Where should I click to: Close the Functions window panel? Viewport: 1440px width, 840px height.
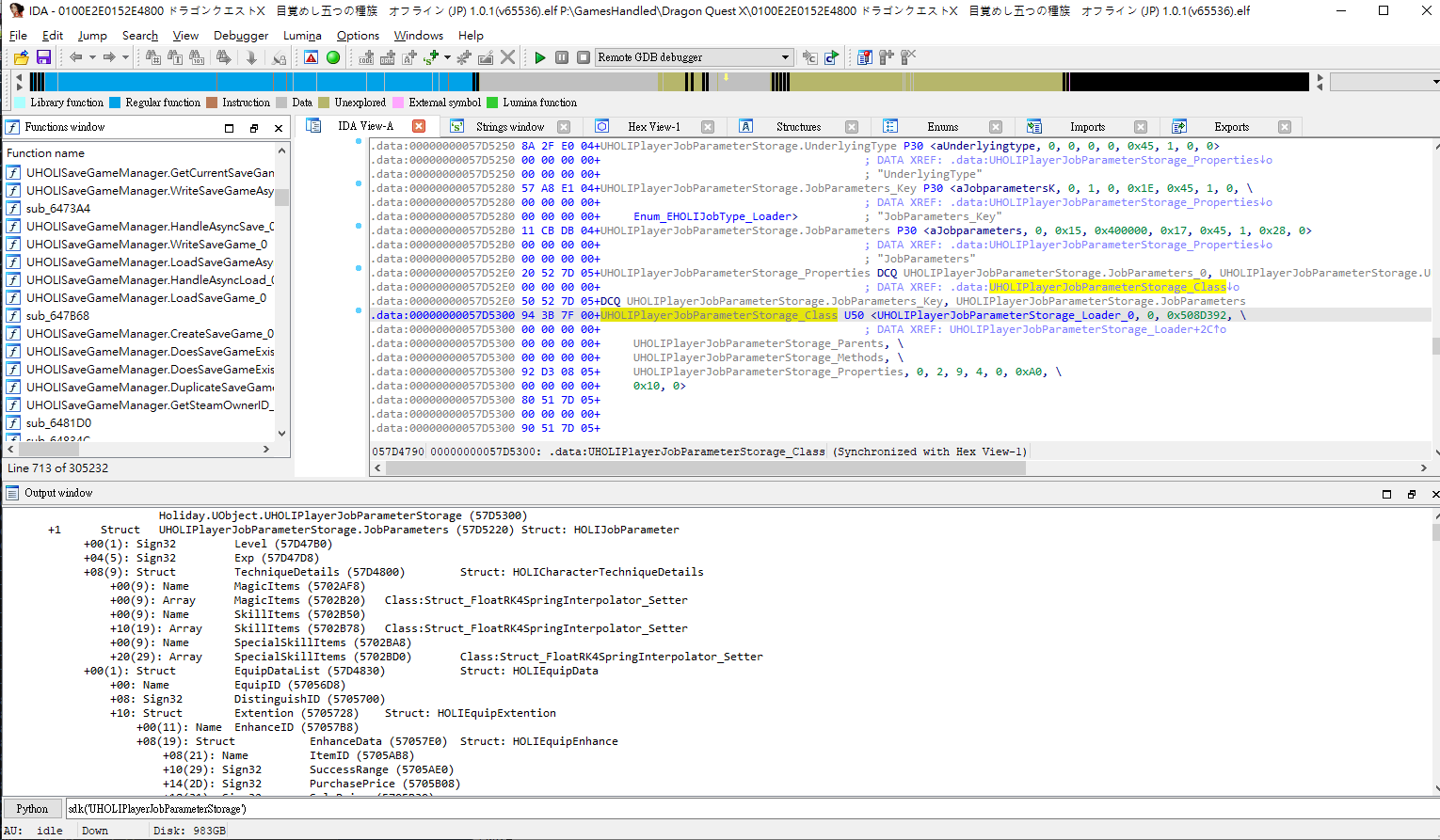click(x=279, y=128)
